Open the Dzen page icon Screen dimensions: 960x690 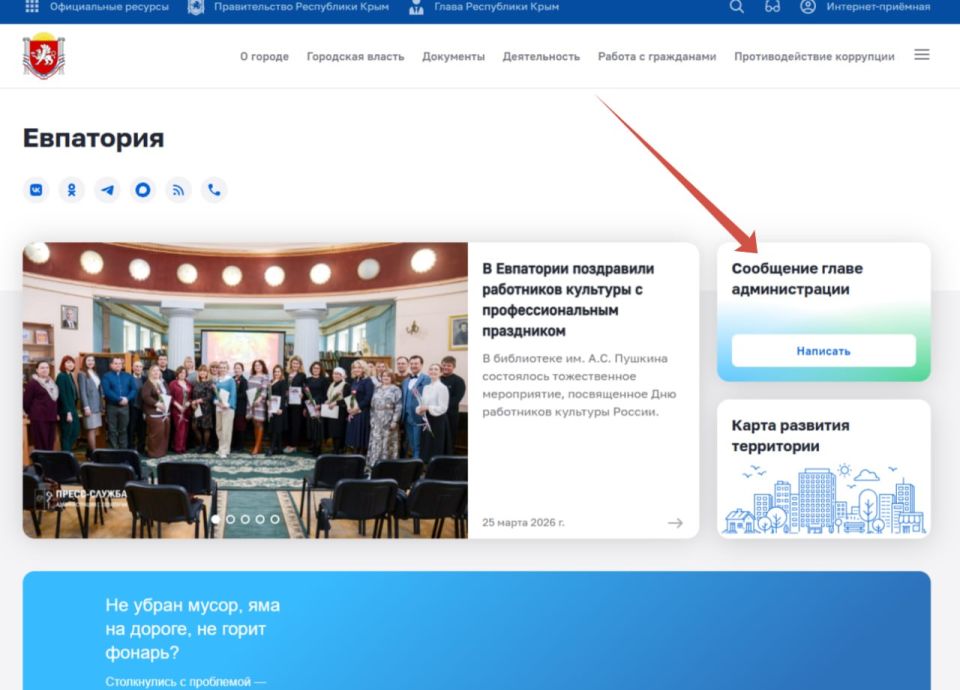(143, 189)
